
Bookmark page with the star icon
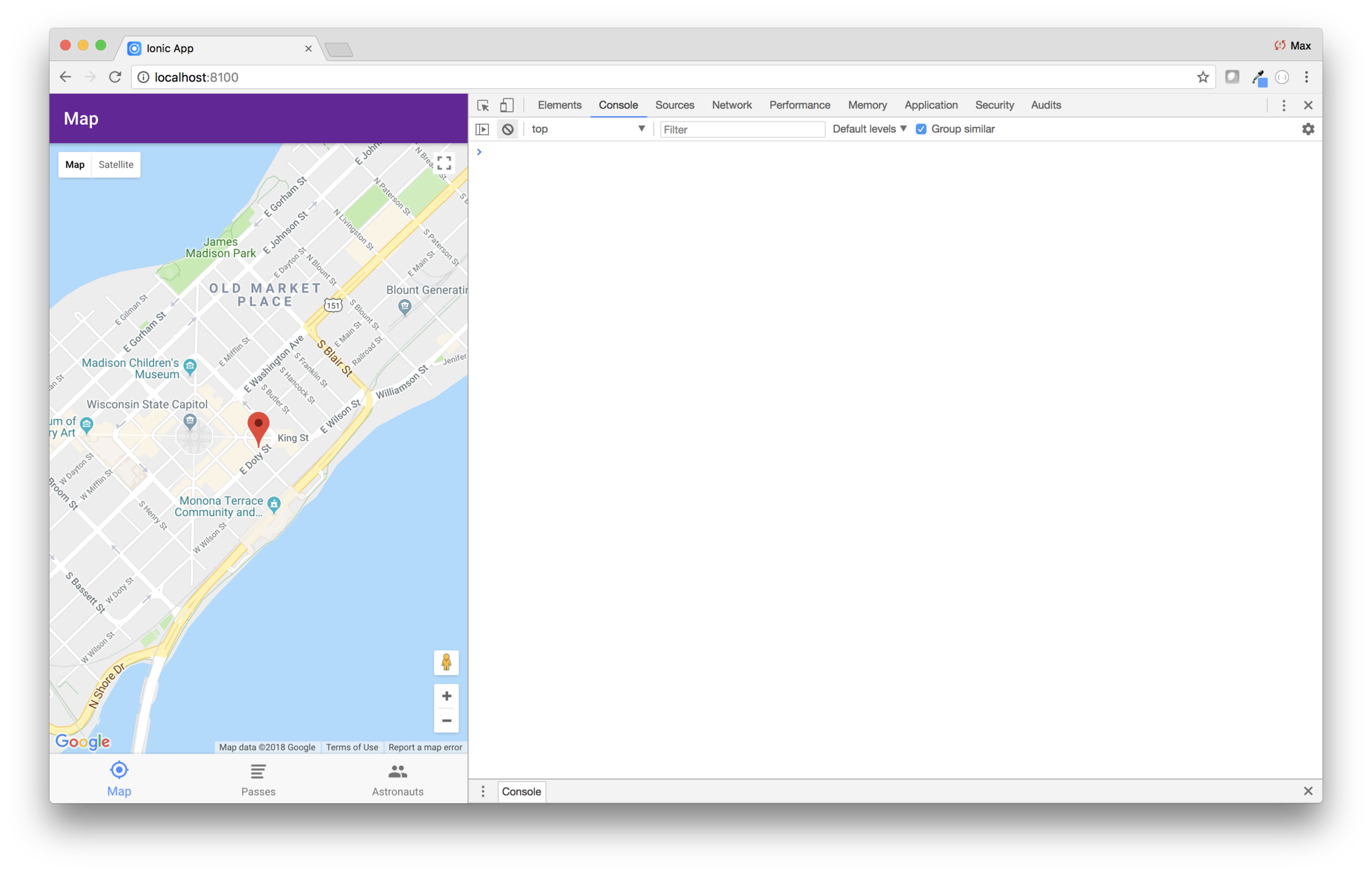pyautogui.click(x=1202, y=77)
